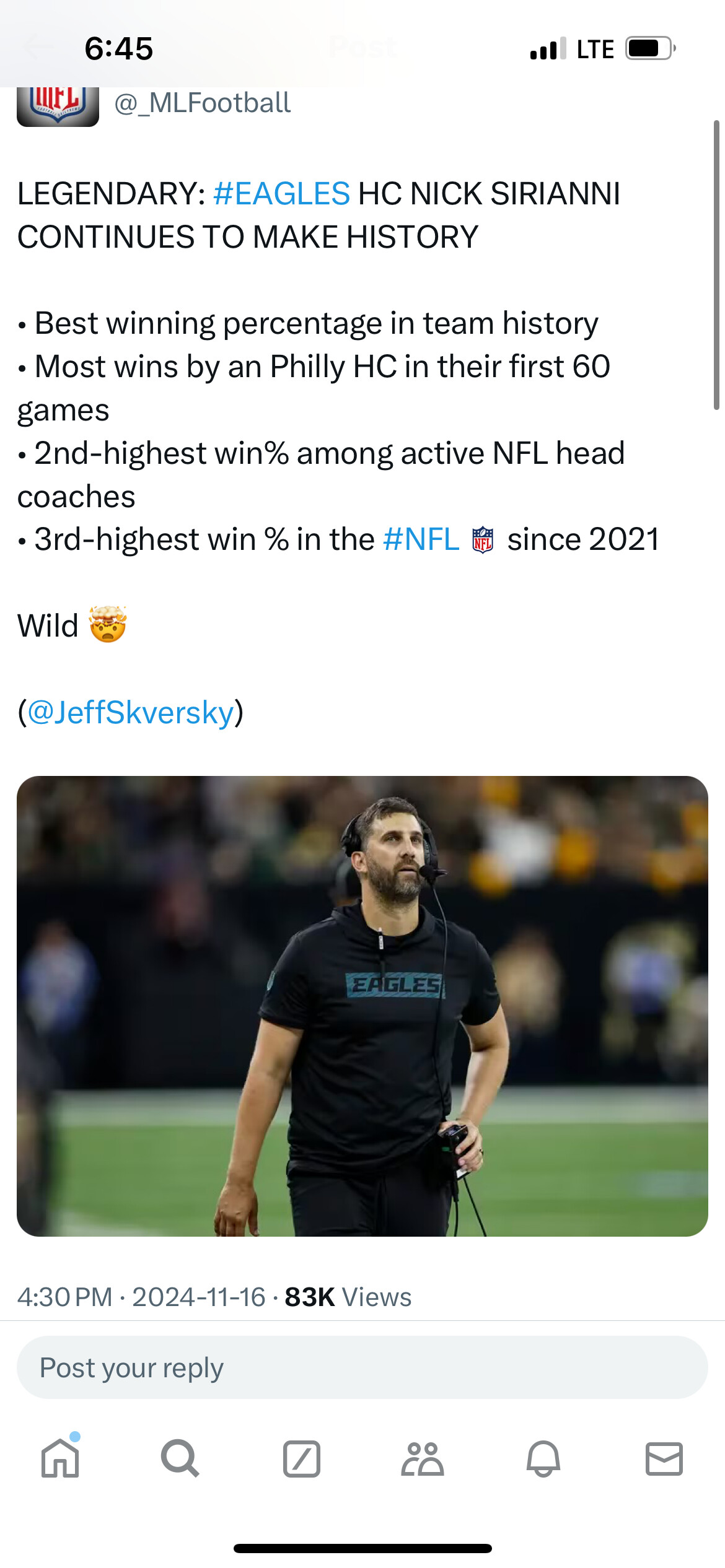The height and width of the screenshot is (1568, 725).
Task: Click the vertical scrollbar on the right edge
Action: pyautogui.click(x=716, y=265)
